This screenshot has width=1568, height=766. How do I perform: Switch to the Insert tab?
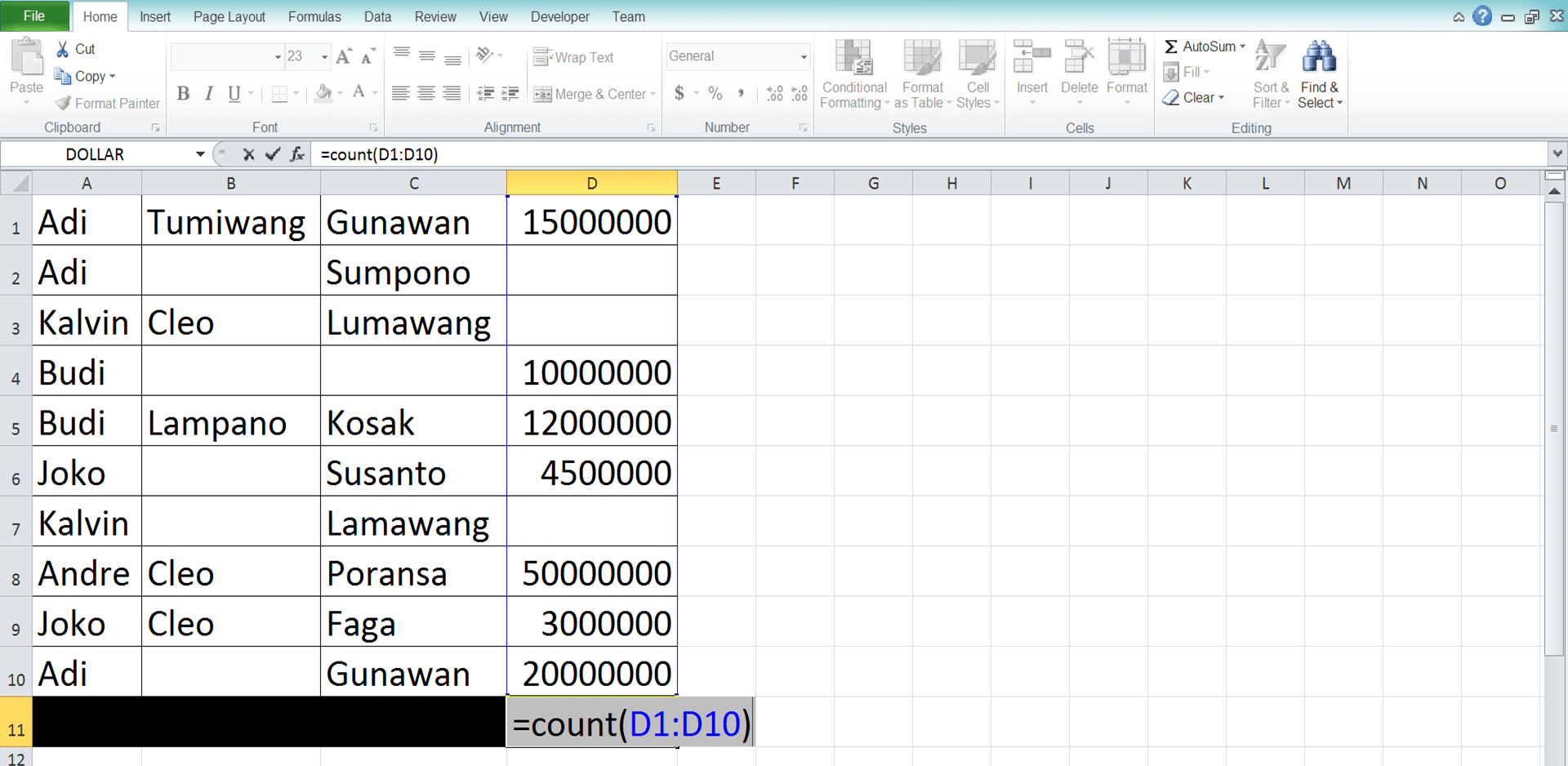coord(155,16)
